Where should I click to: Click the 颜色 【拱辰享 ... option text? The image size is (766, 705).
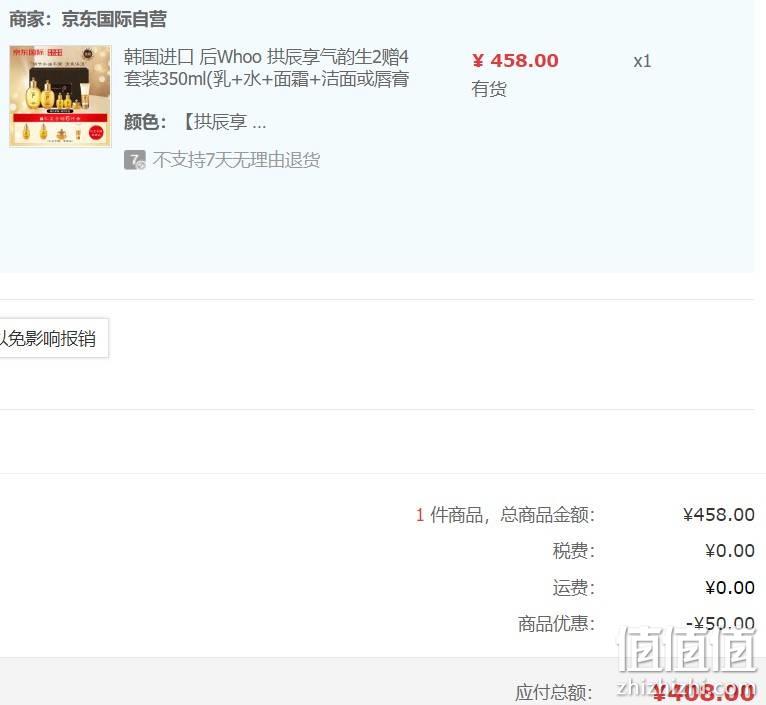tap(195, 122)
